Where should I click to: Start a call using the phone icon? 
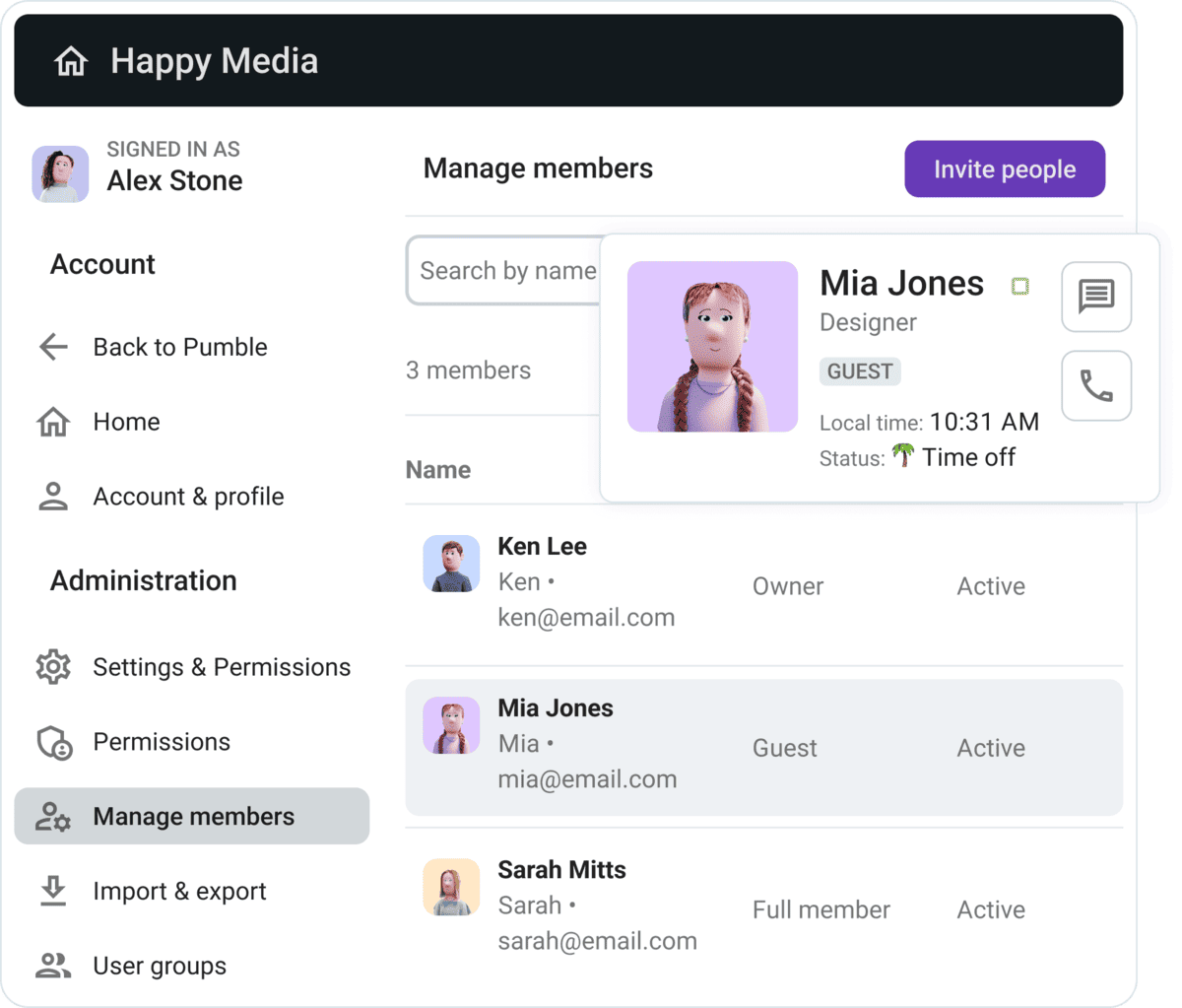point(1096,385)
